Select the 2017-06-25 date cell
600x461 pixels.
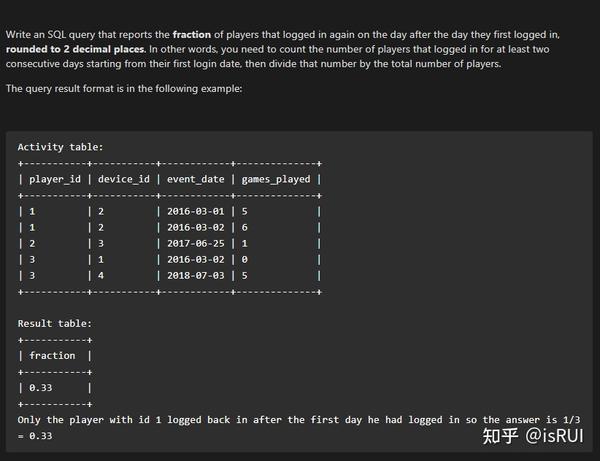(x=195, y=243)
